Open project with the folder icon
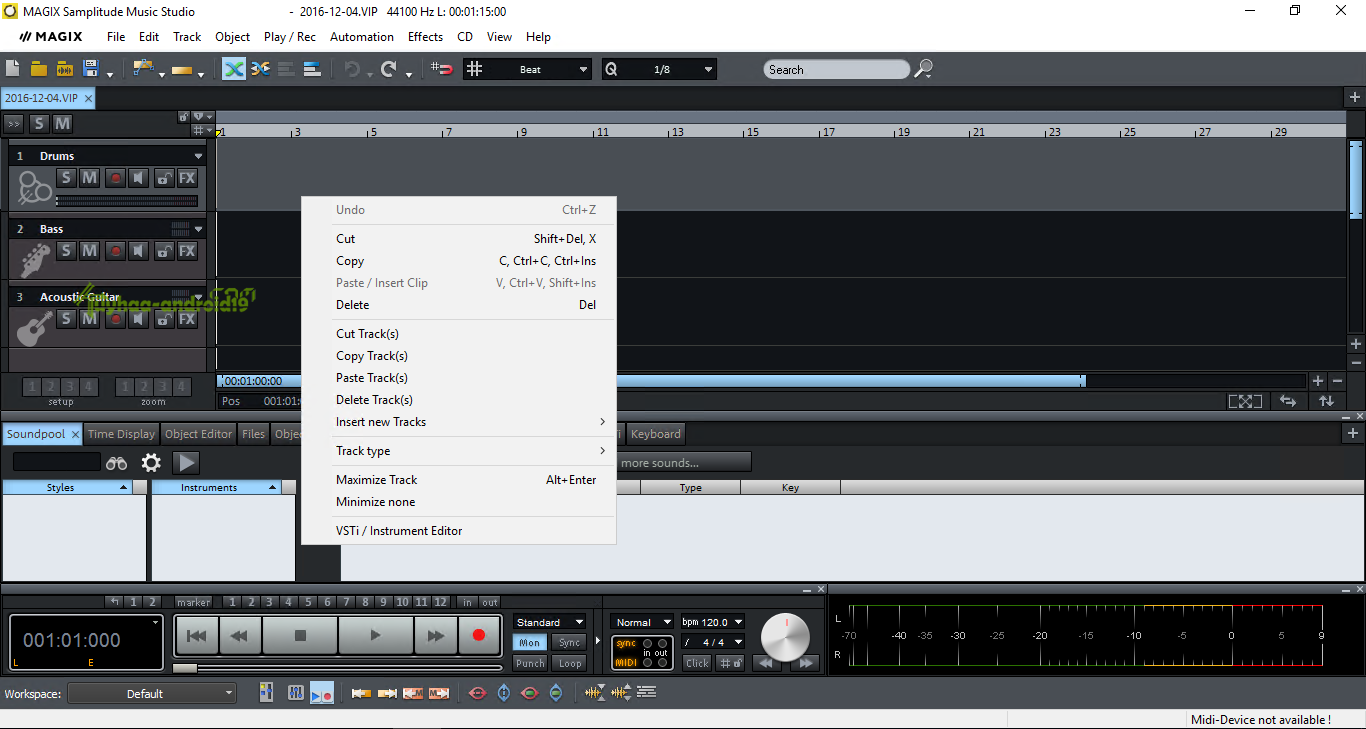1366x729 pixels. click(39, 69)
